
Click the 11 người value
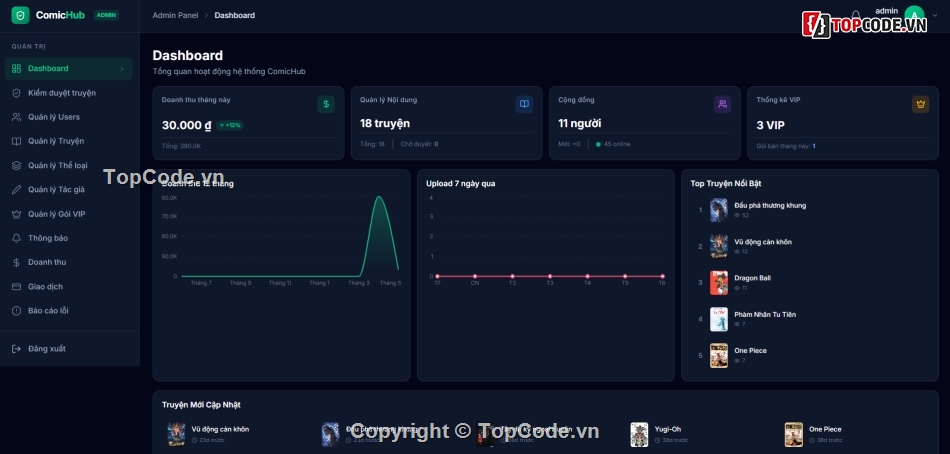pos(579,124)
